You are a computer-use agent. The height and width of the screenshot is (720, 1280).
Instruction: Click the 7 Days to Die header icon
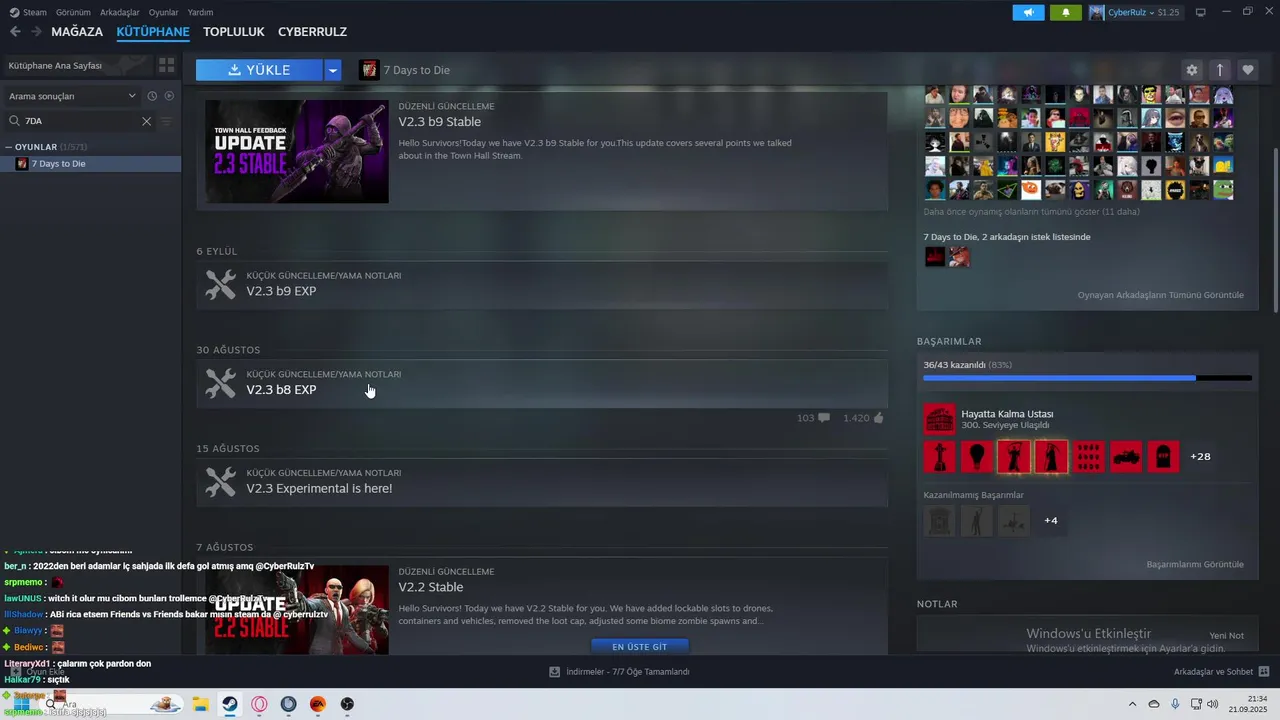[369, 70]
